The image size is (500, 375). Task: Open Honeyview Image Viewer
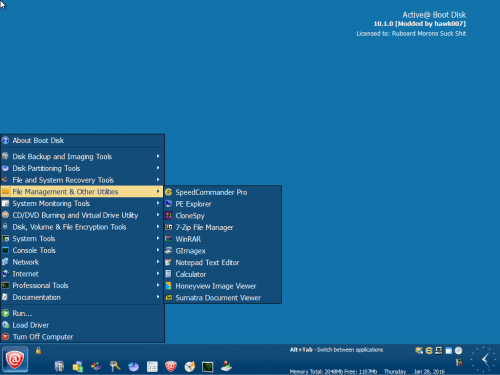tap(222, 286)
